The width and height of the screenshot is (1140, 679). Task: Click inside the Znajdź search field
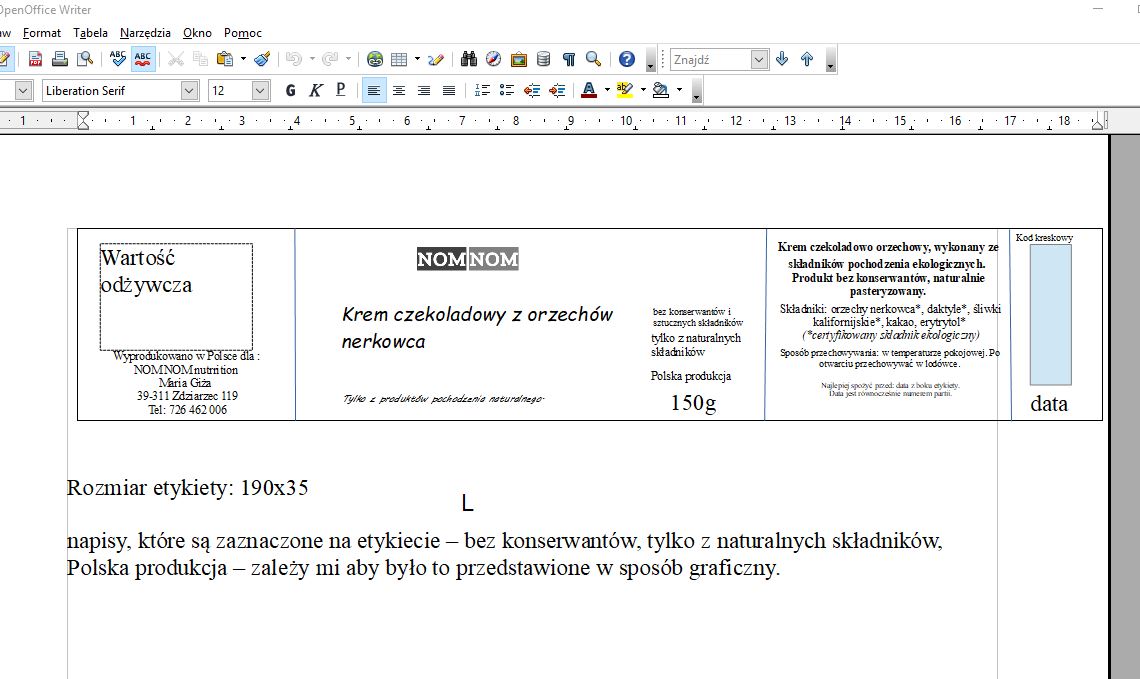[x=710, y=59]
